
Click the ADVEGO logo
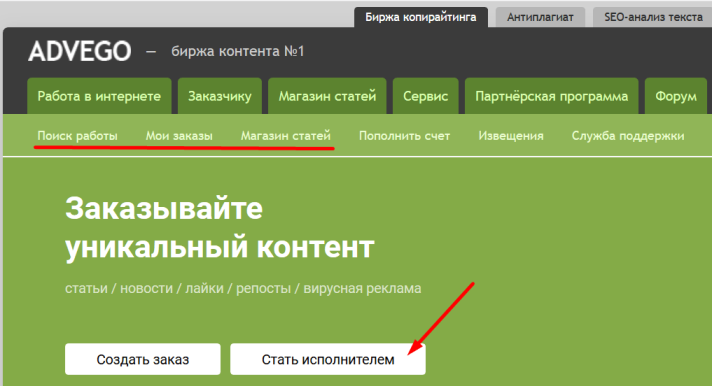pos(80,51)
